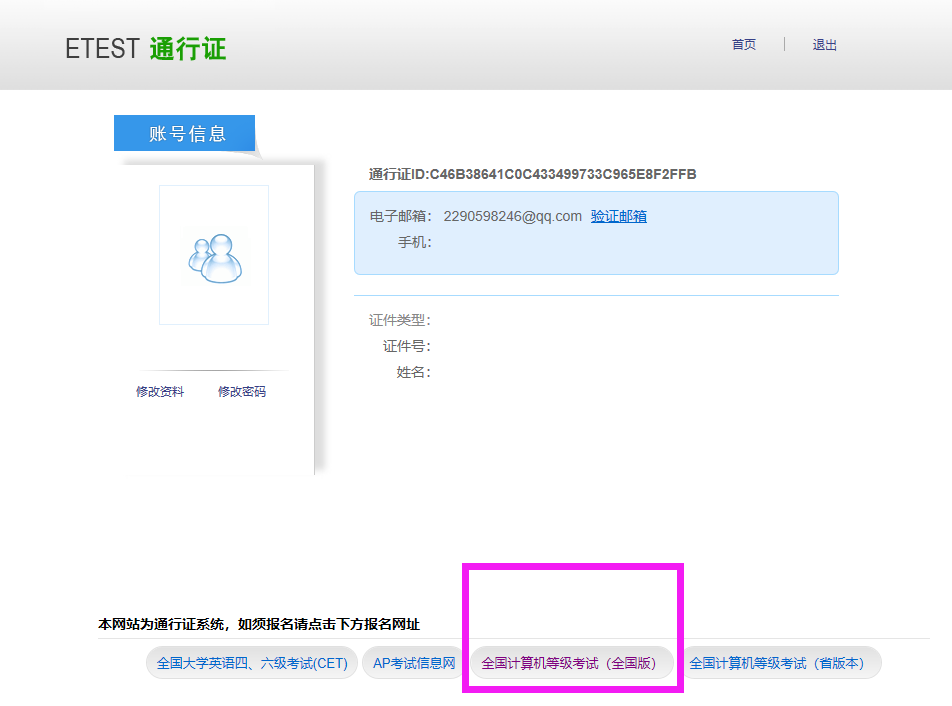Click the 姓名 field label

(413, 372)
